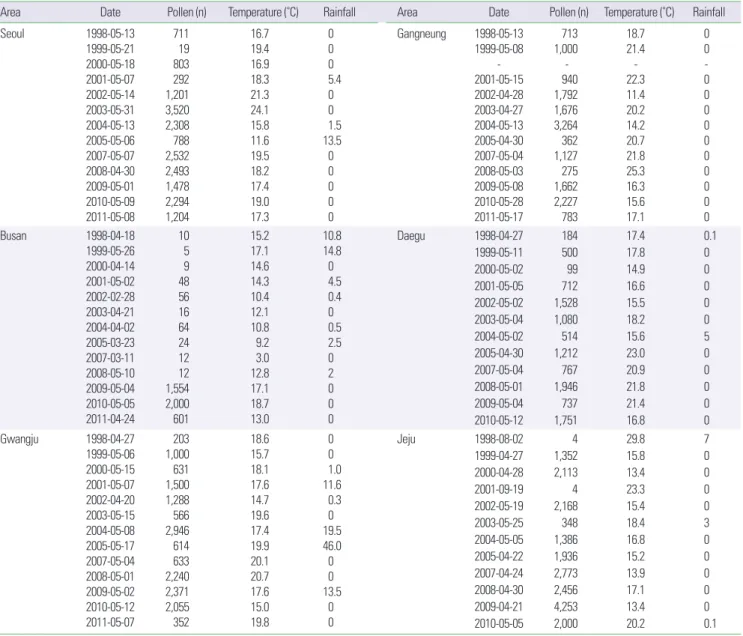Click Gwangju date 1999-05-06
743x636 pixels.
tap(110, 454)
